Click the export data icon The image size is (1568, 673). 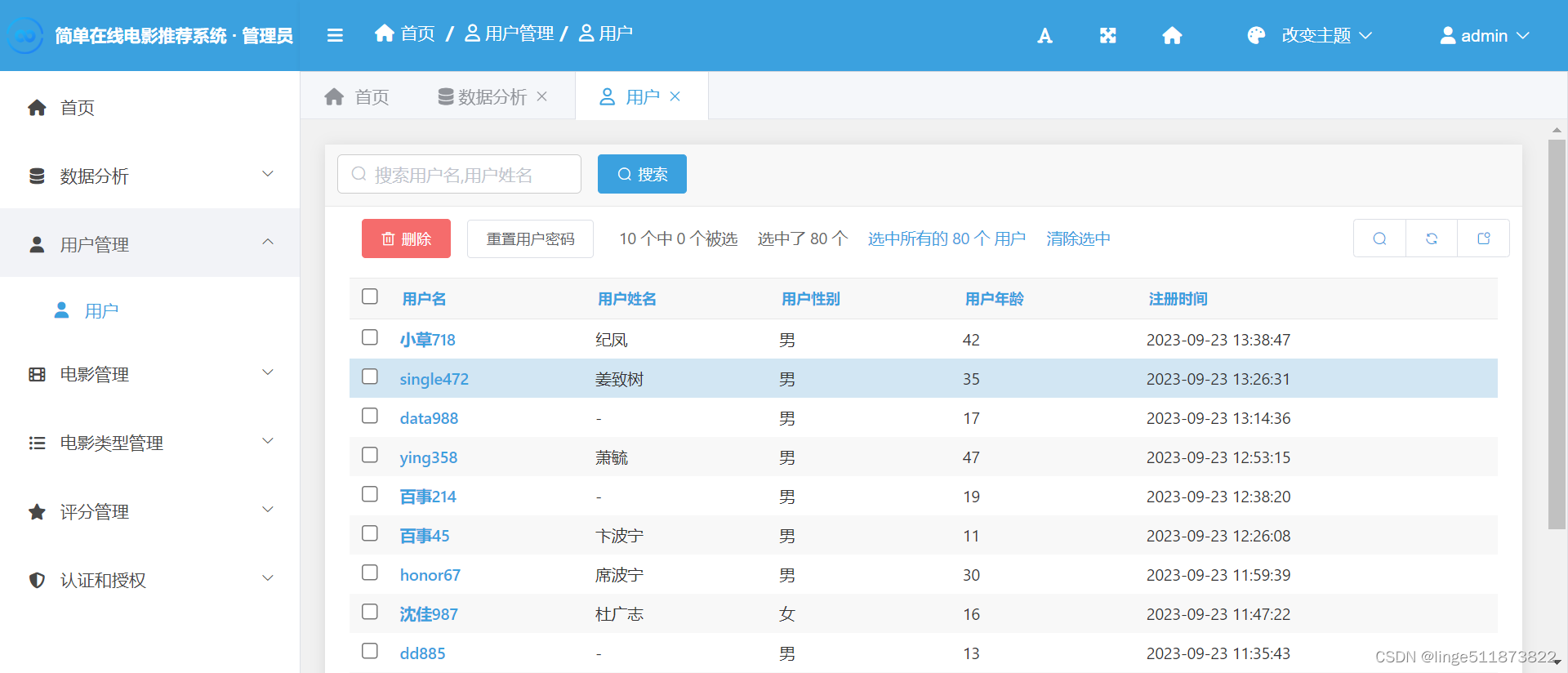tap(1484, 238)
